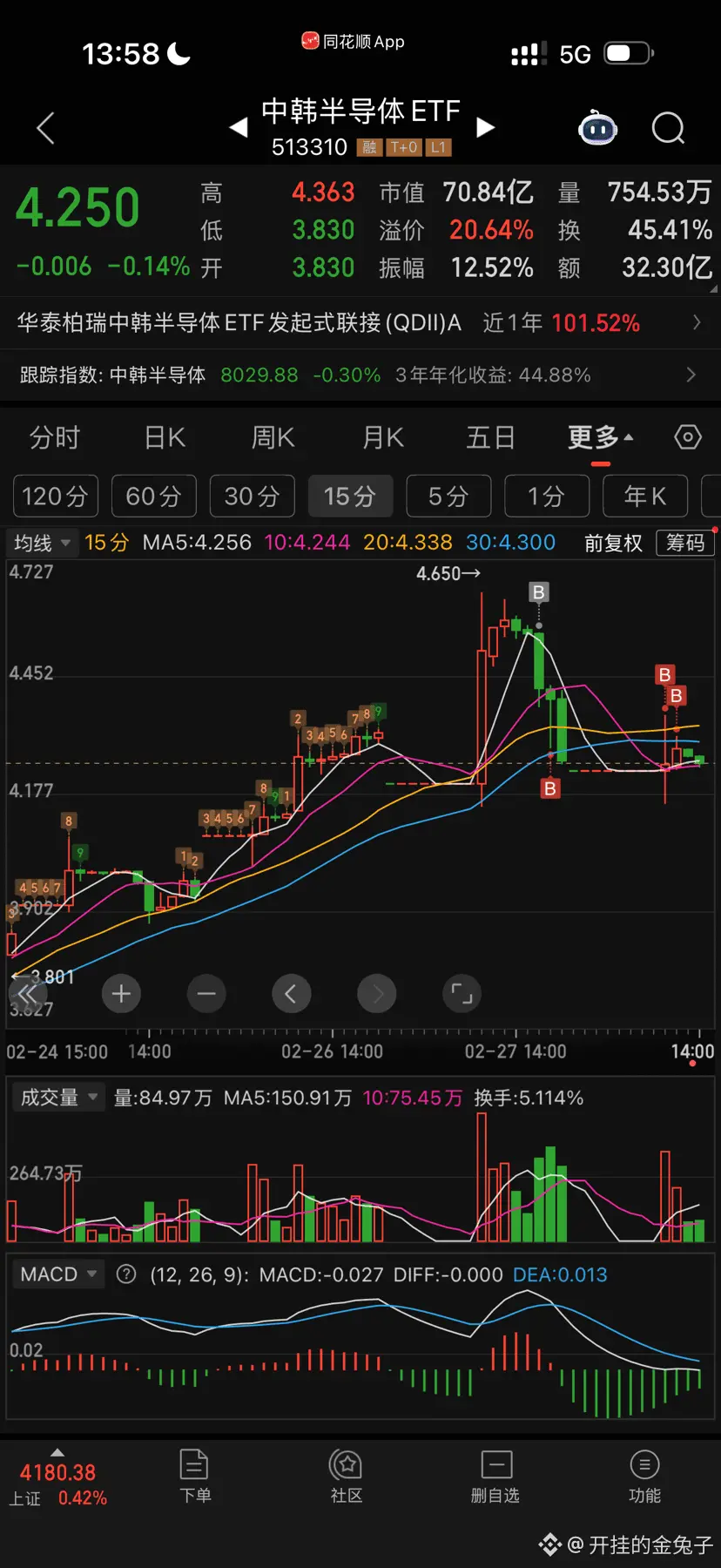
Task: Move chart left with chevron icon
Action: coord(292,994)
